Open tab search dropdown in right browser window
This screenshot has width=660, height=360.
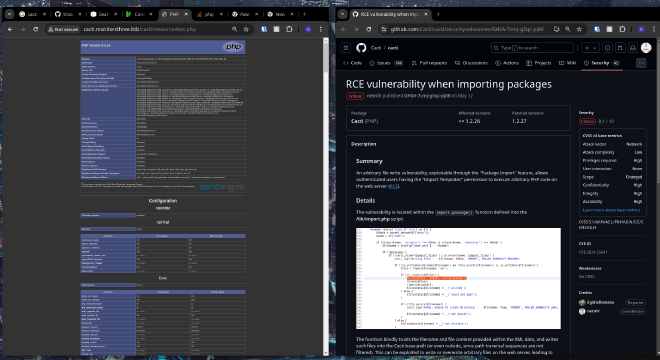click(343, 14)
